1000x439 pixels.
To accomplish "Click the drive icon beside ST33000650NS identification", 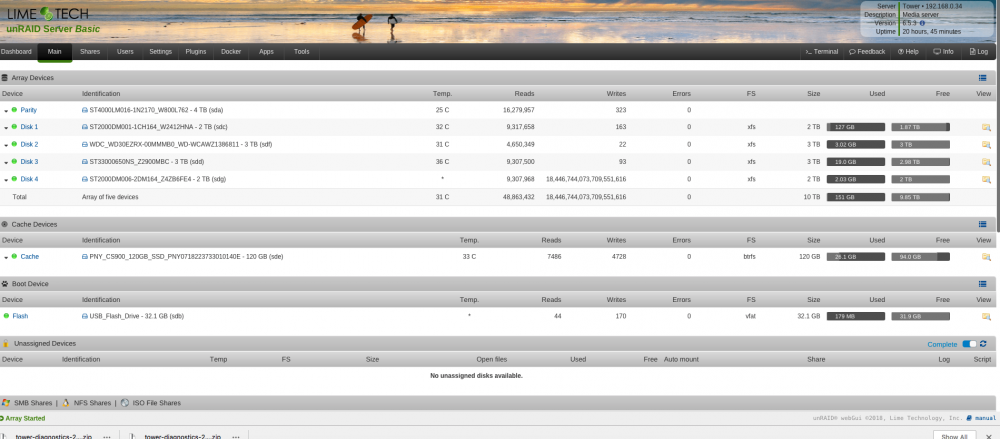I will [85, 161].
